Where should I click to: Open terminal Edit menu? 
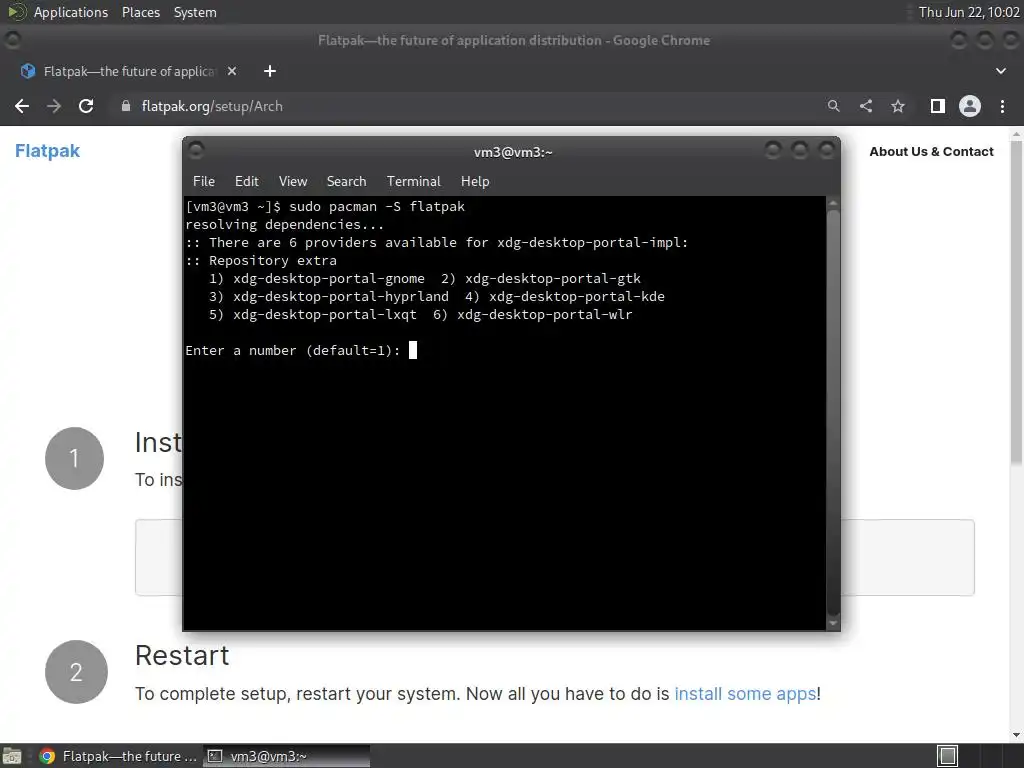click(247, 182)
